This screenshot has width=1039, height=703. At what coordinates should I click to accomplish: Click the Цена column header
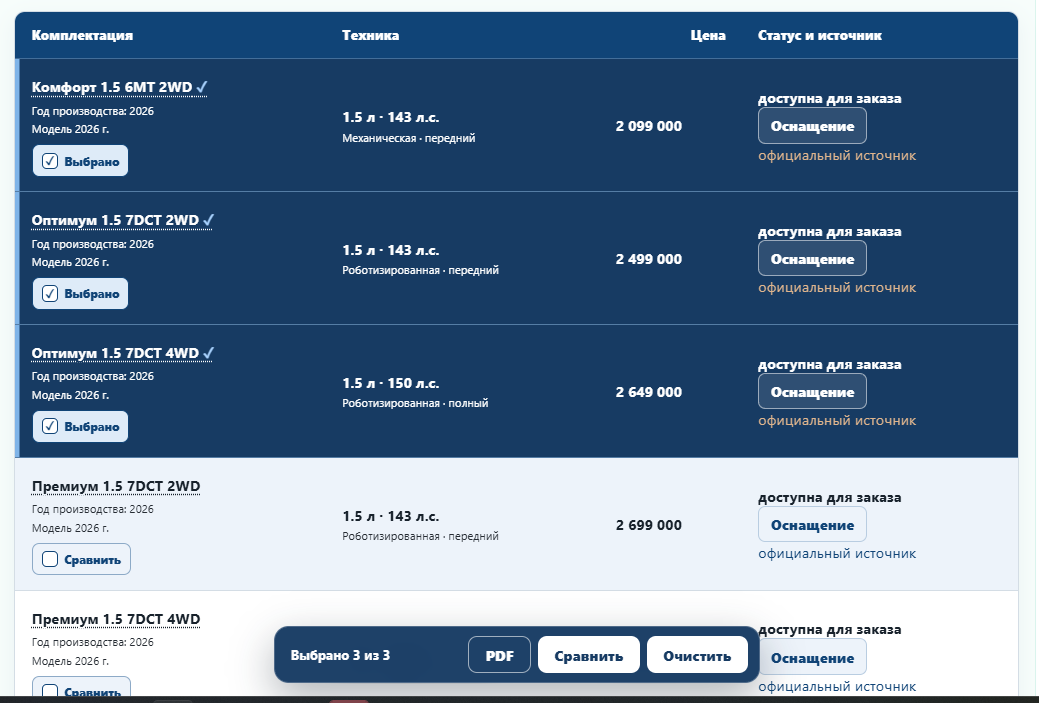[x=708, y=35]
